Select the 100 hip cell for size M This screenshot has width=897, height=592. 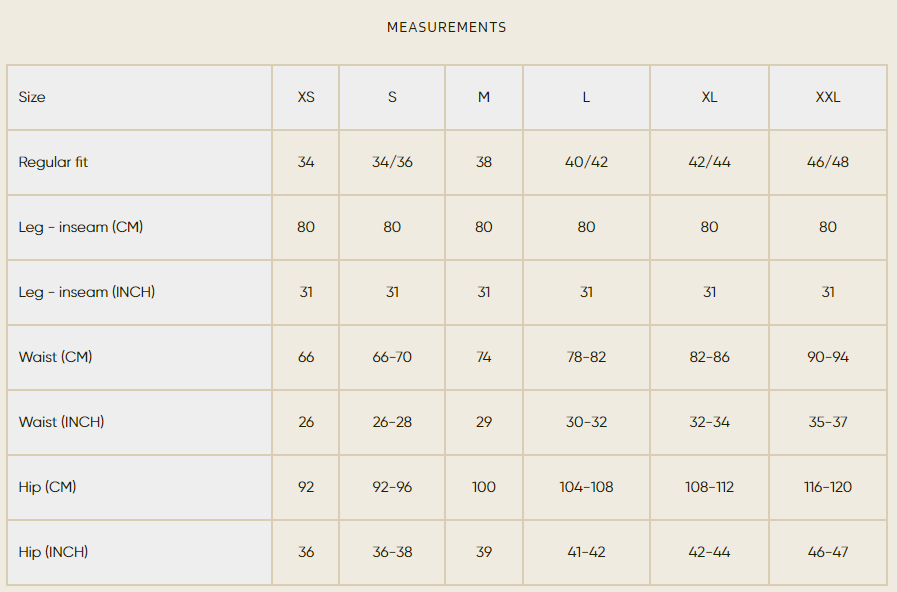click(484, 487)
